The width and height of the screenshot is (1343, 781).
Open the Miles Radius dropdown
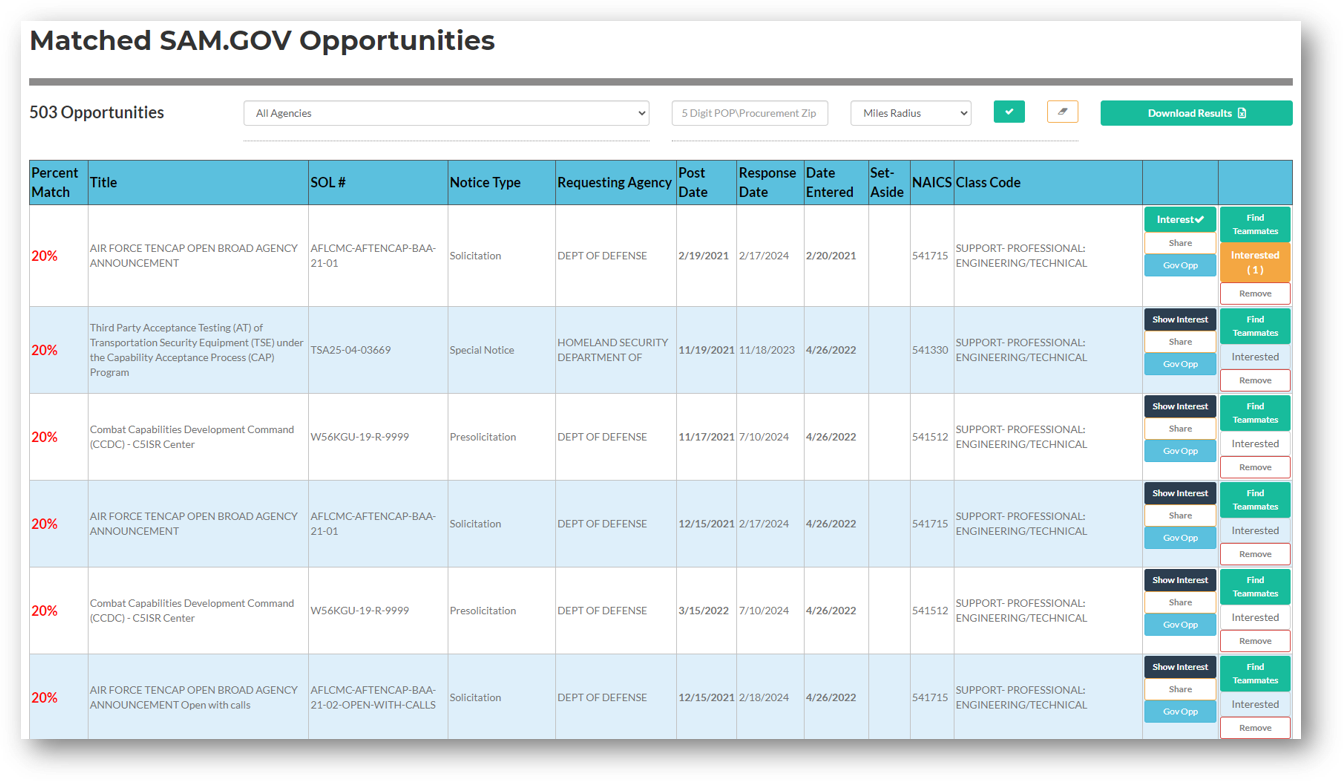point(911,113)
